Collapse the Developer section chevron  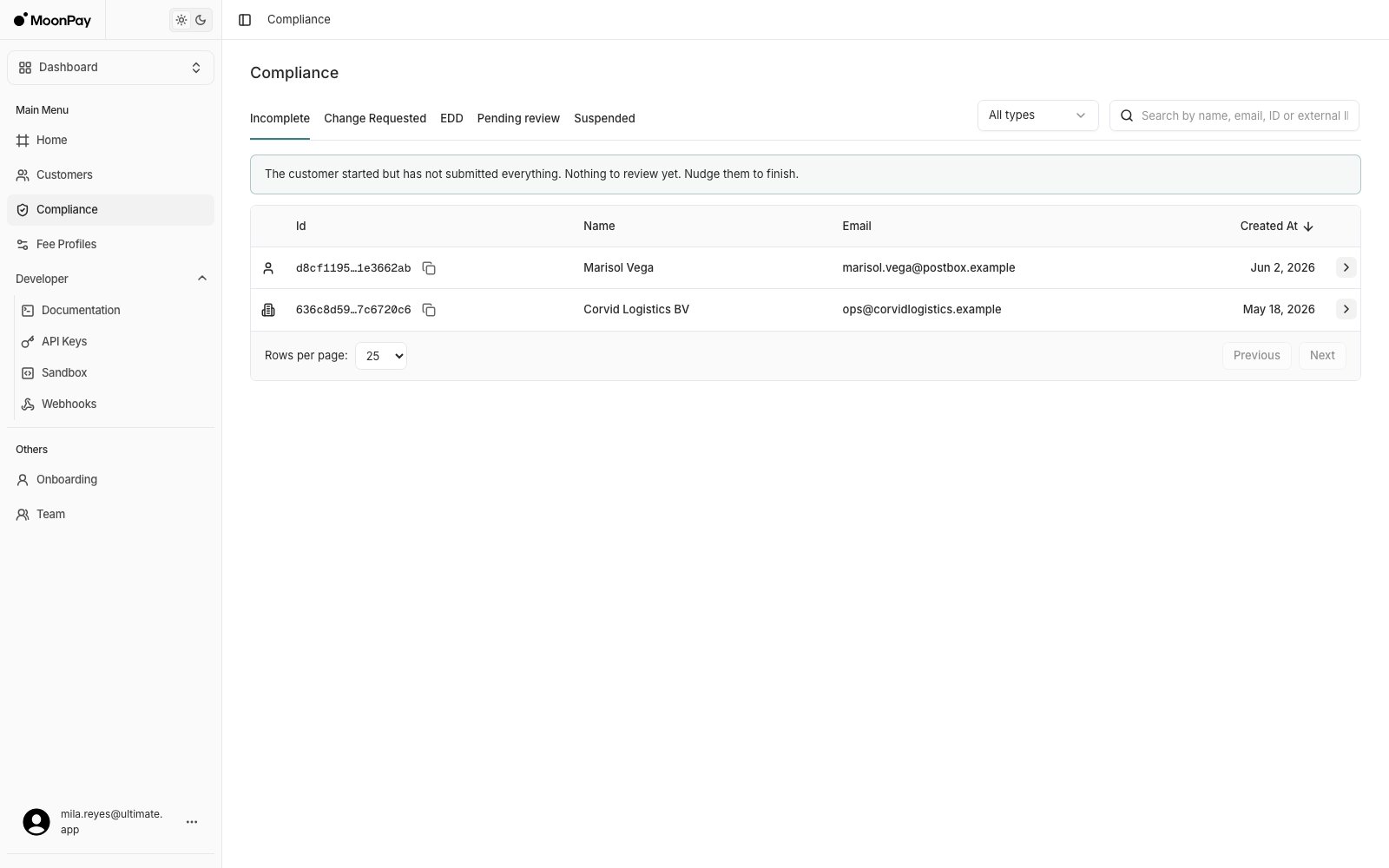(202, 279)
